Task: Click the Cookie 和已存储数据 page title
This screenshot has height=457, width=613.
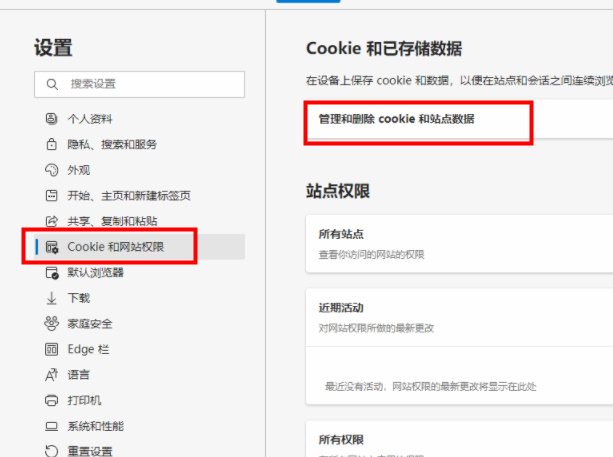Action: 384,48
